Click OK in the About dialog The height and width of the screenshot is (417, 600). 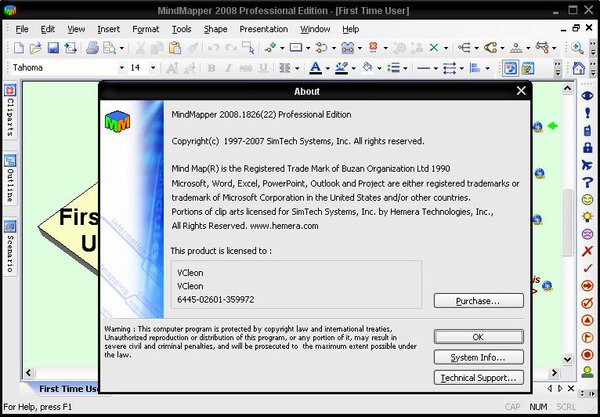(478, 337)
